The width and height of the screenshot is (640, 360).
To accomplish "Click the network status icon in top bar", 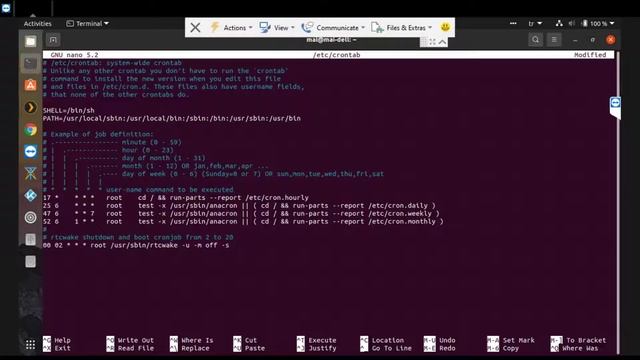I will coord(559,24).
